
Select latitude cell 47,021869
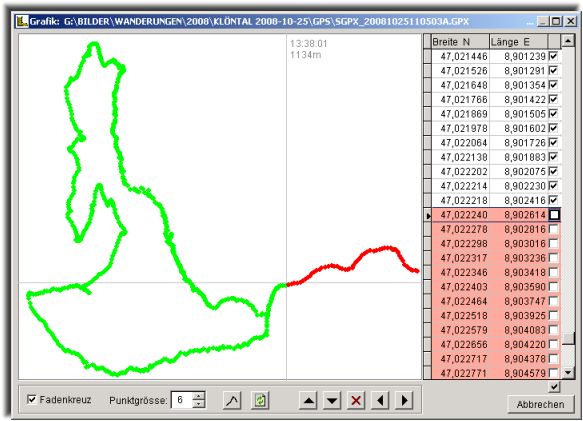(460, 114)
